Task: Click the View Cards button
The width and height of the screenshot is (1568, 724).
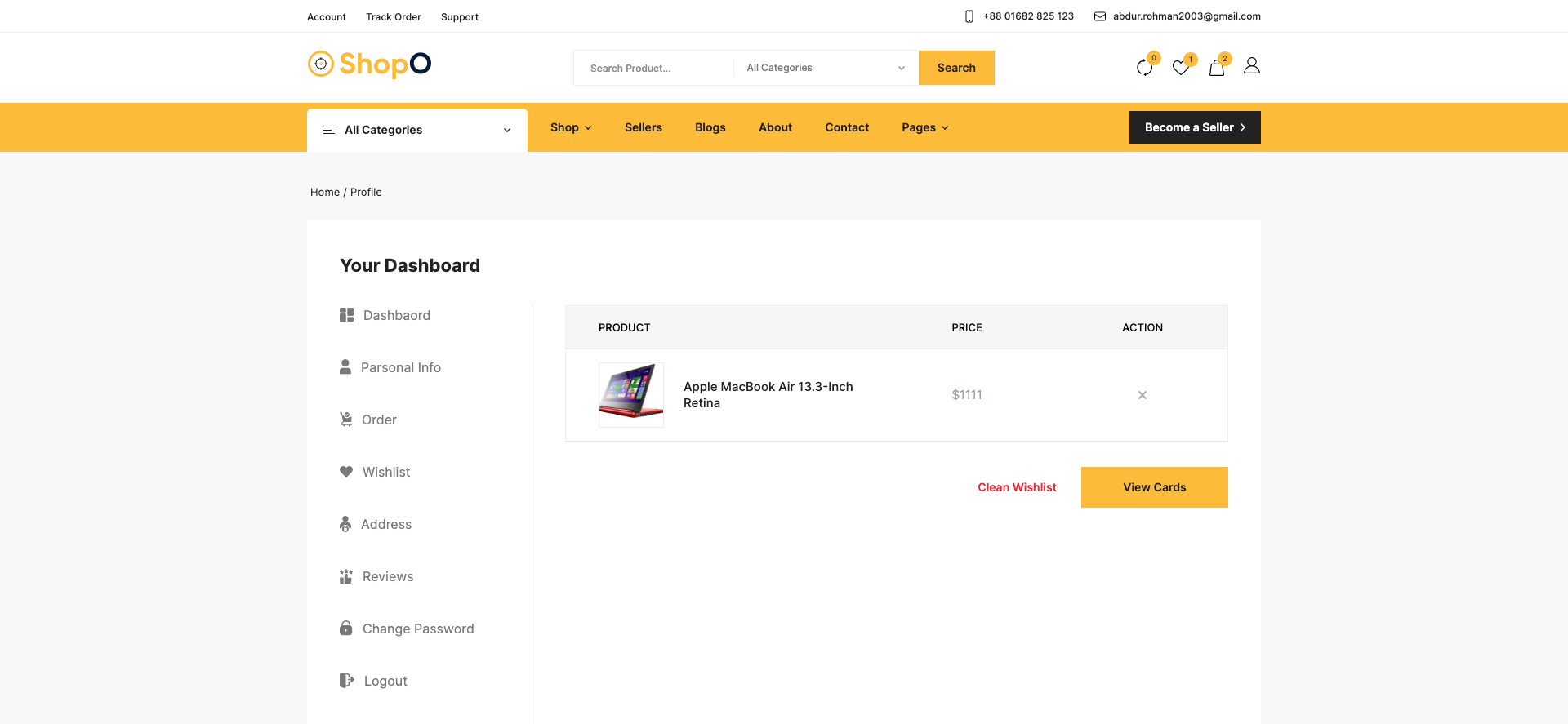Action: pos(1154,487)
